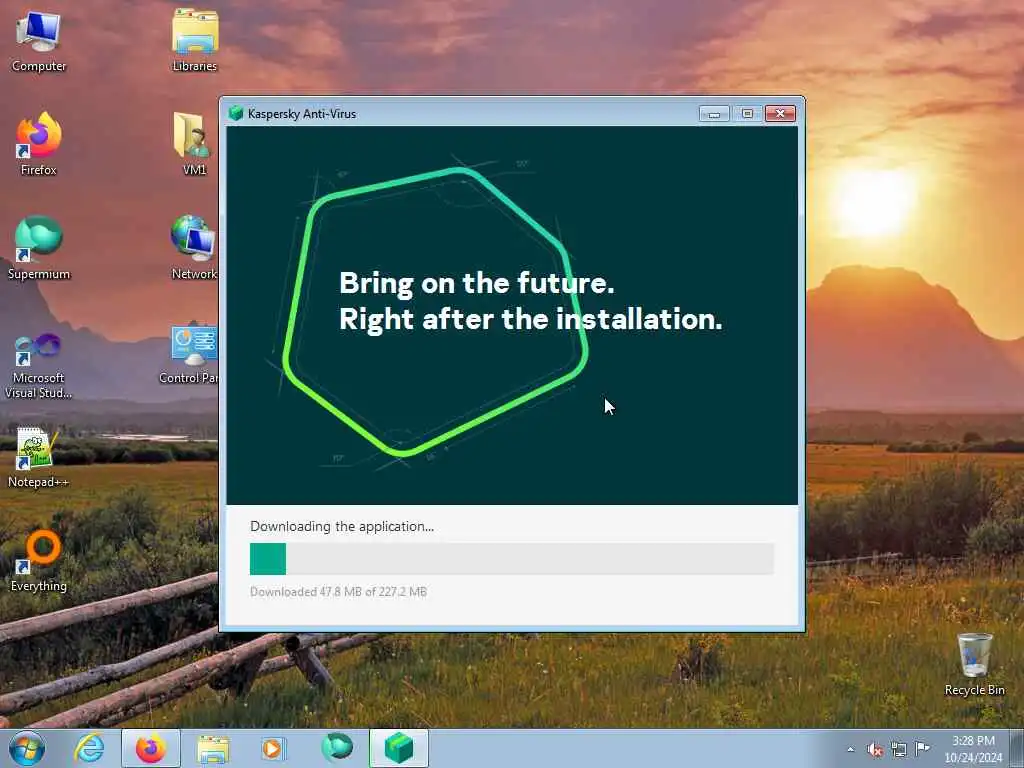Open the network tray icon
This screenshot has width=1024, height=768.
click(x=899, y=749)
